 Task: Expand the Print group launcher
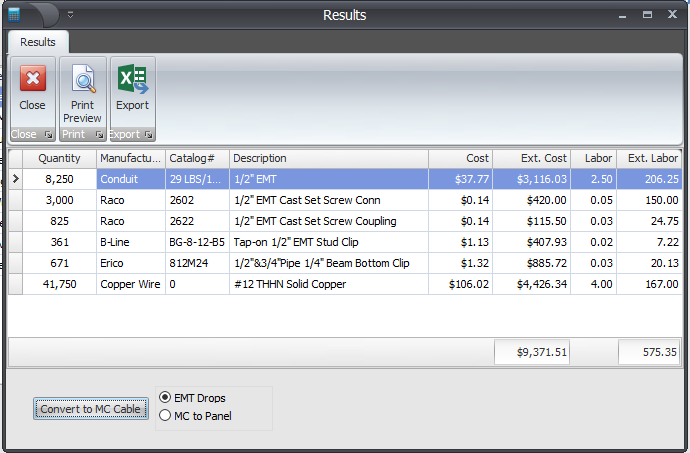pyautogui.click(x=99, y=135)
